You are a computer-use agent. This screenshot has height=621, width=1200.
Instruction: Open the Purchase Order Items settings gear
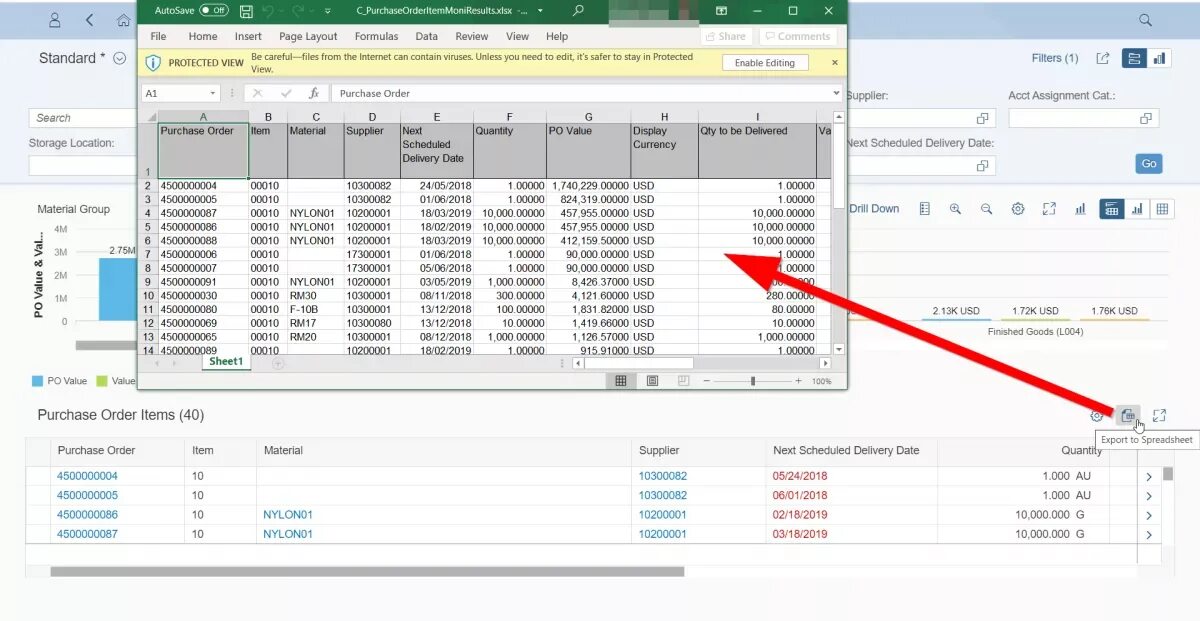tap(1097, 415)
